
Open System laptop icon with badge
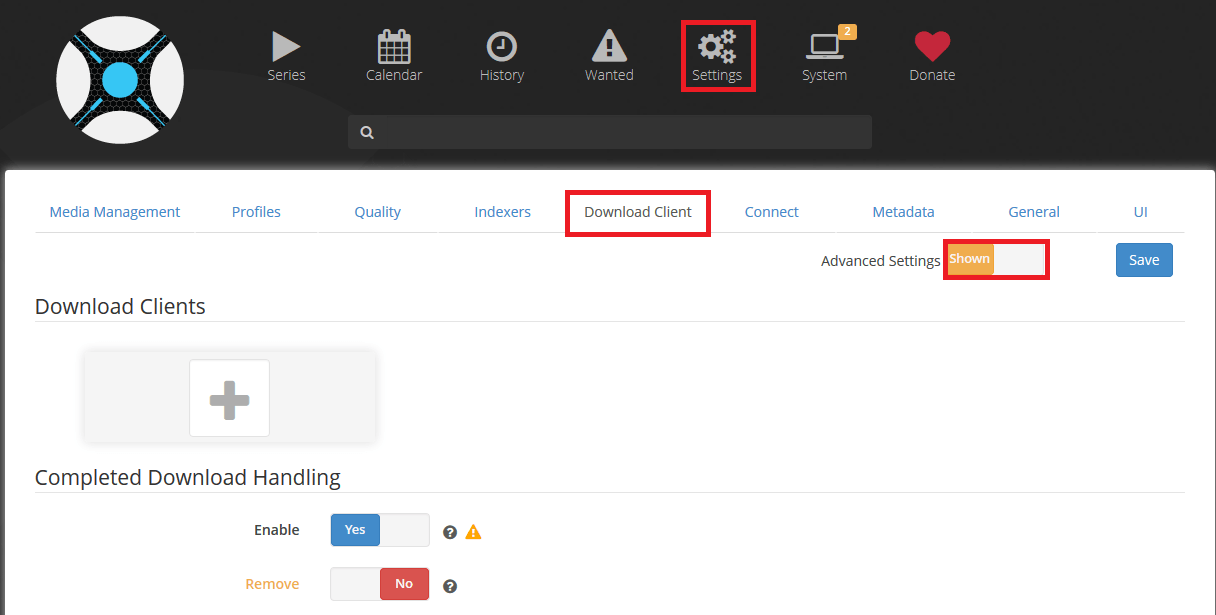(x=825, y=48)
